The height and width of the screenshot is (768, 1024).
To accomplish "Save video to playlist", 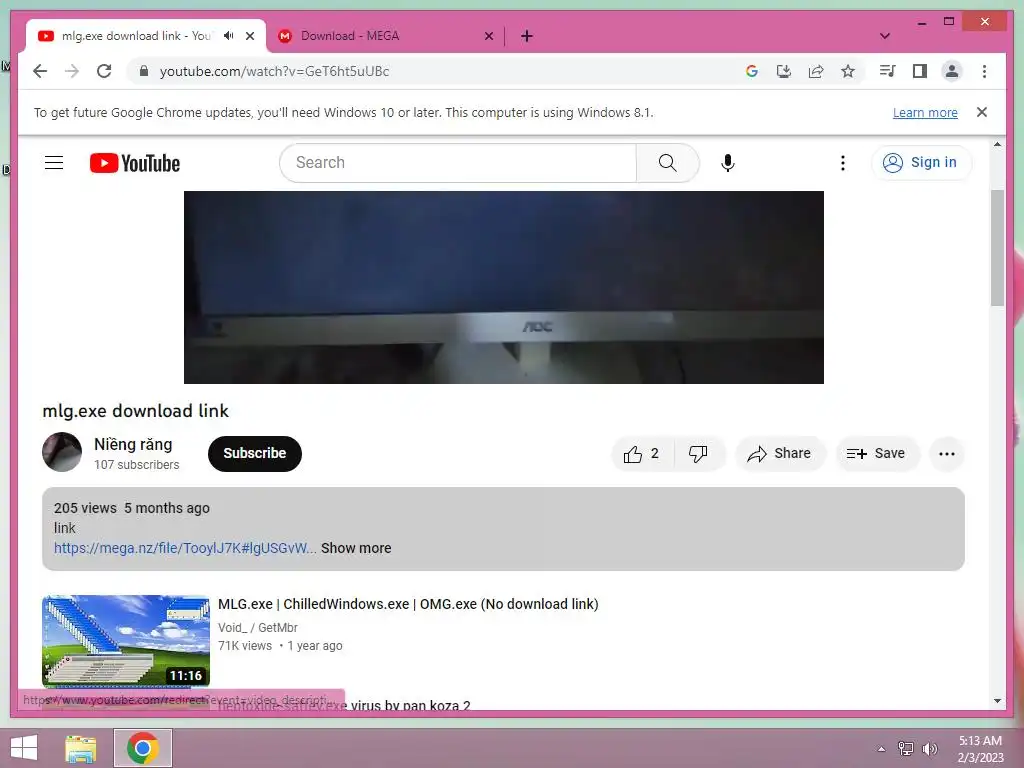I will point(877,454).
